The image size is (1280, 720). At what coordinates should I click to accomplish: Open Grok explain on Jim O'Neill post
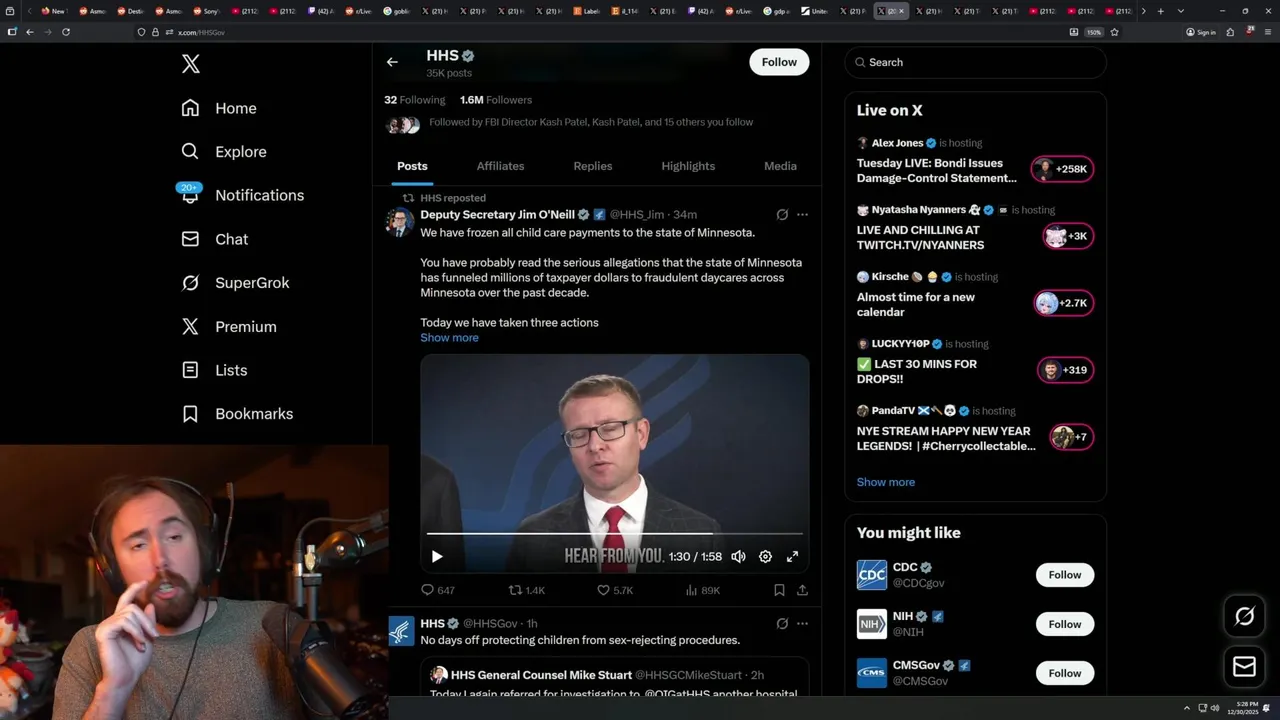point(782,215)
